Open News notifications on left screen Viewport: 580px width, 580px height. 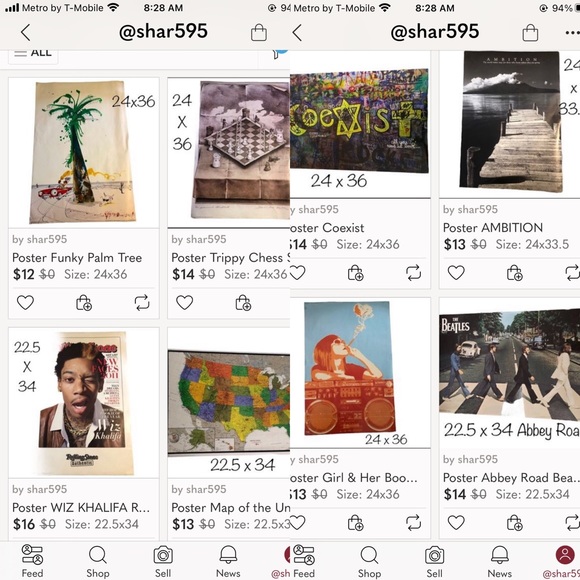[x=228, y=561]
